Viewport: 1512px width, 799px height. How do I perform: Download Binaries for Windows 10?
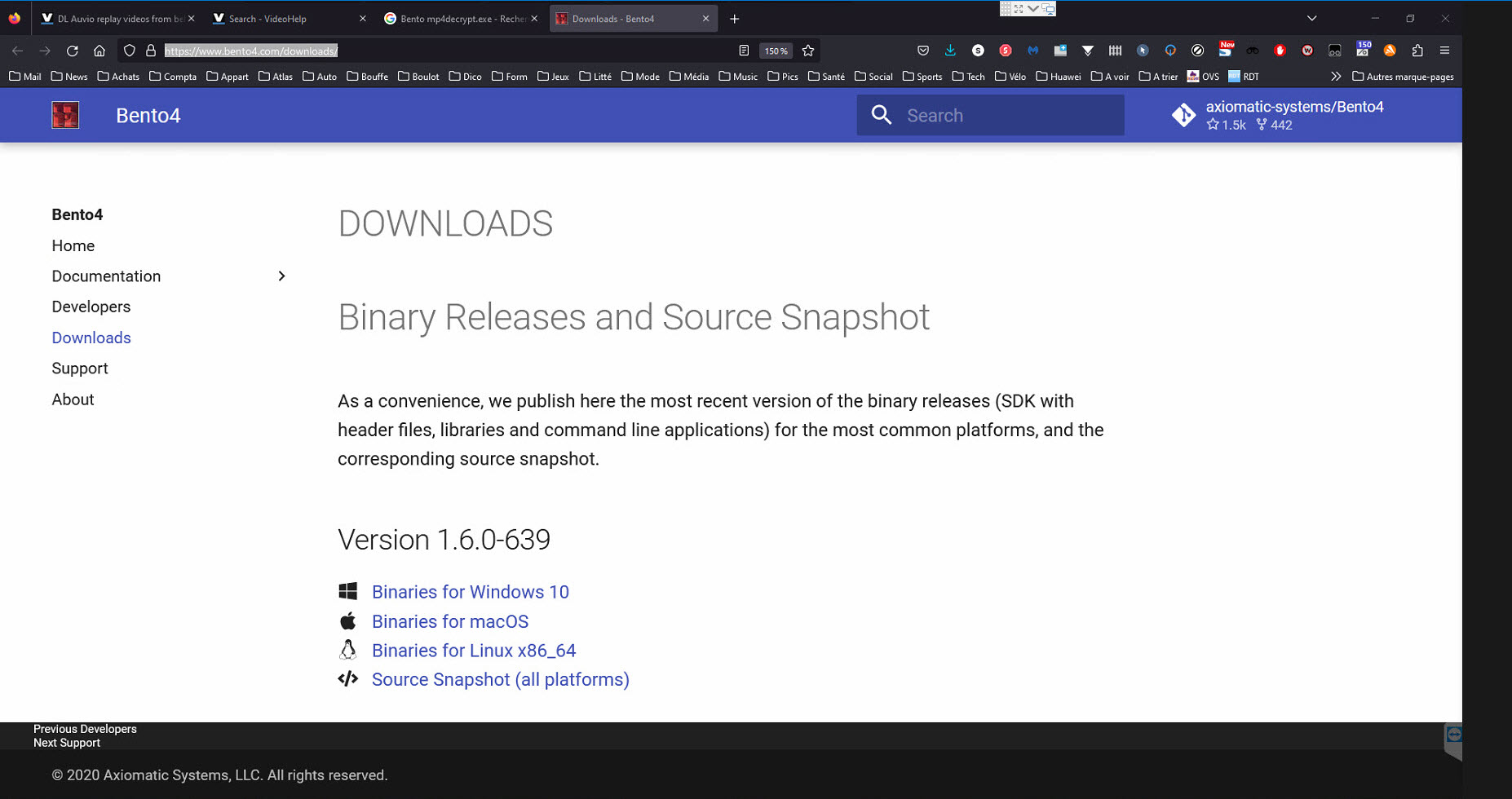(471, 592)
